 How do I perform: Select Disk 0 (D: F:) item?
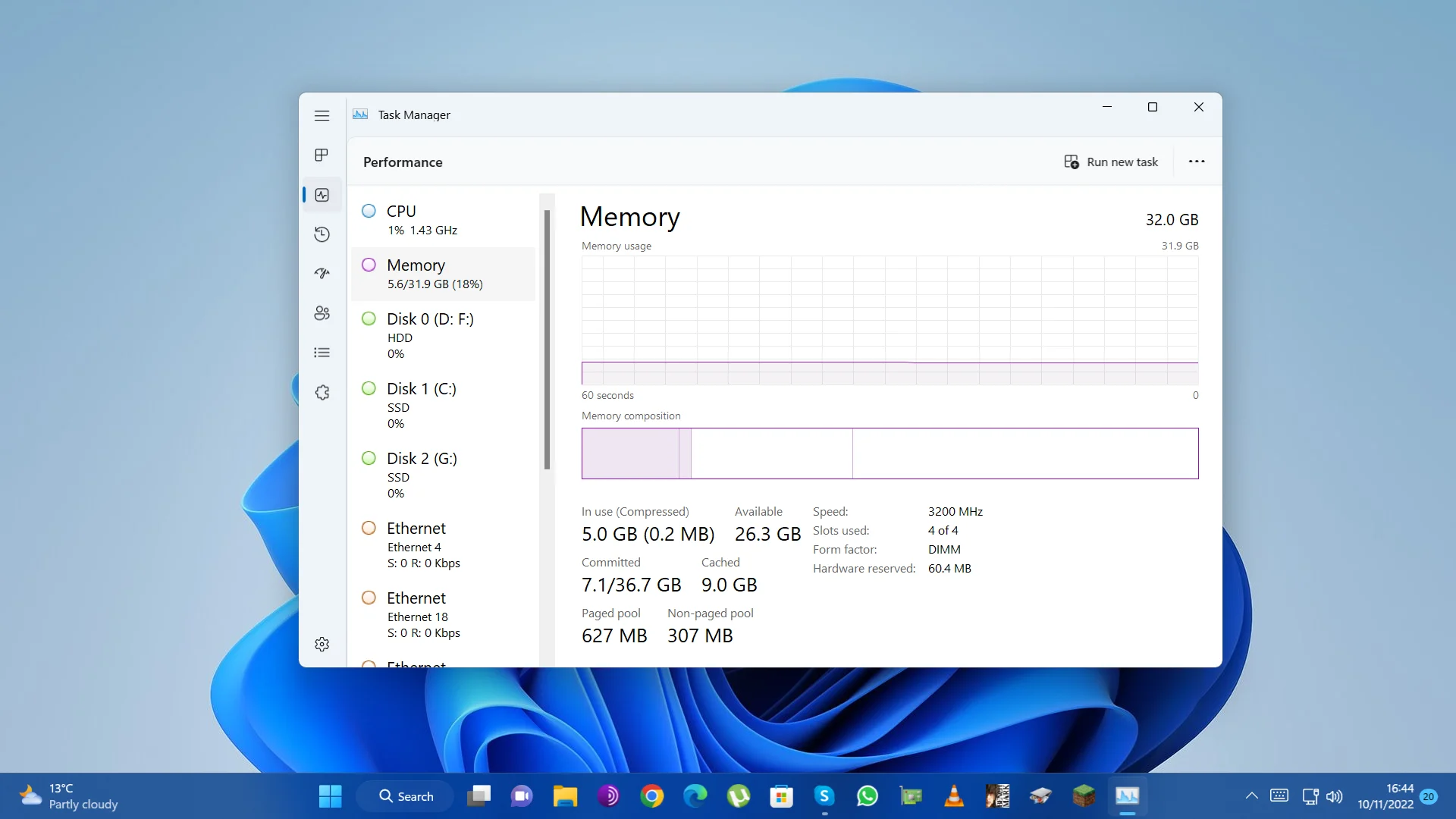444,336
